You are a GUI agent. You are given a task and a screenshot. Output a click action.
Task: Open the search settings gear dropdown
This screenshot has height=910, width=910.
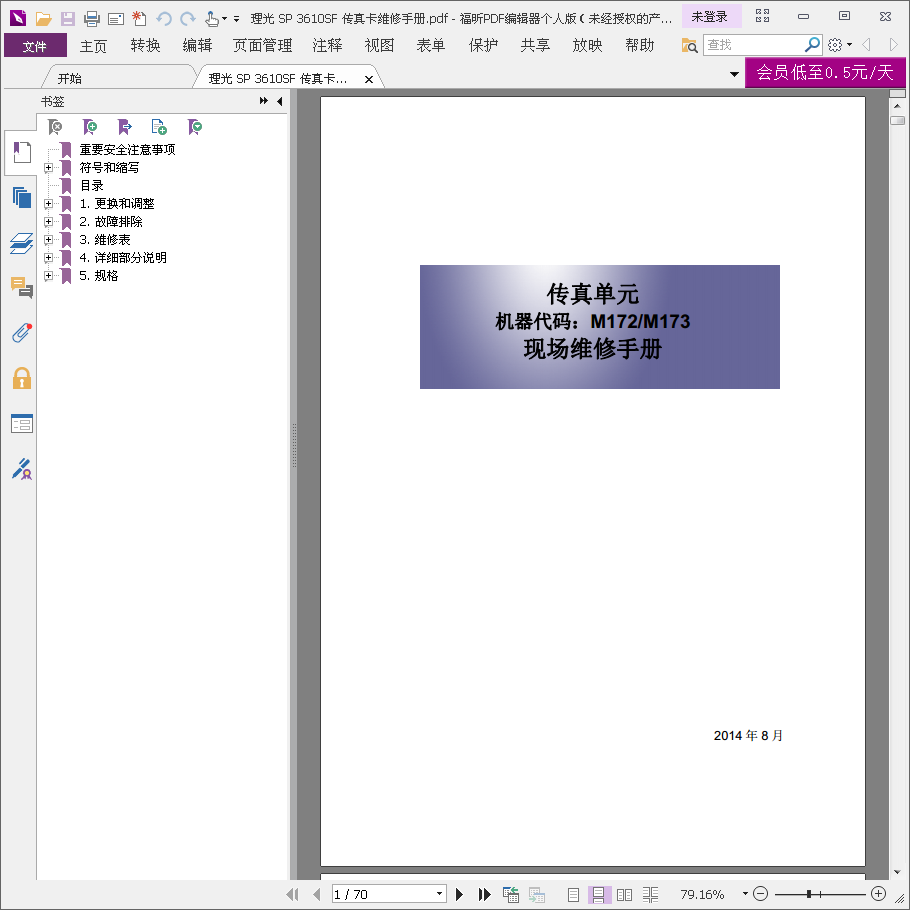(x=839, y=45)
